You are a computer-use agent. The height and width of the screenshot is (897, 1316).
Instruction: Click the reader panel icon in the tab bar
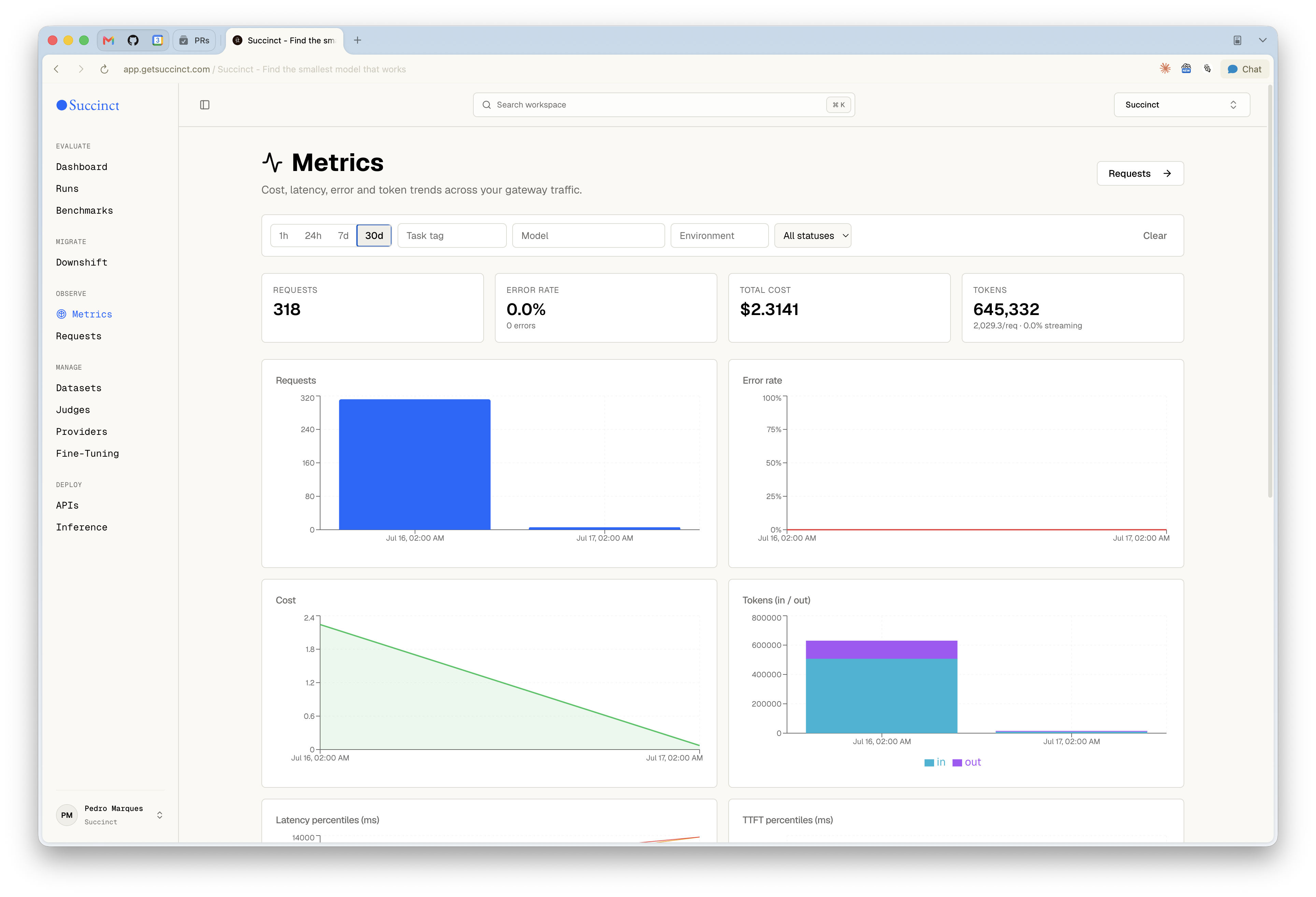click(x=1237, y=40)
